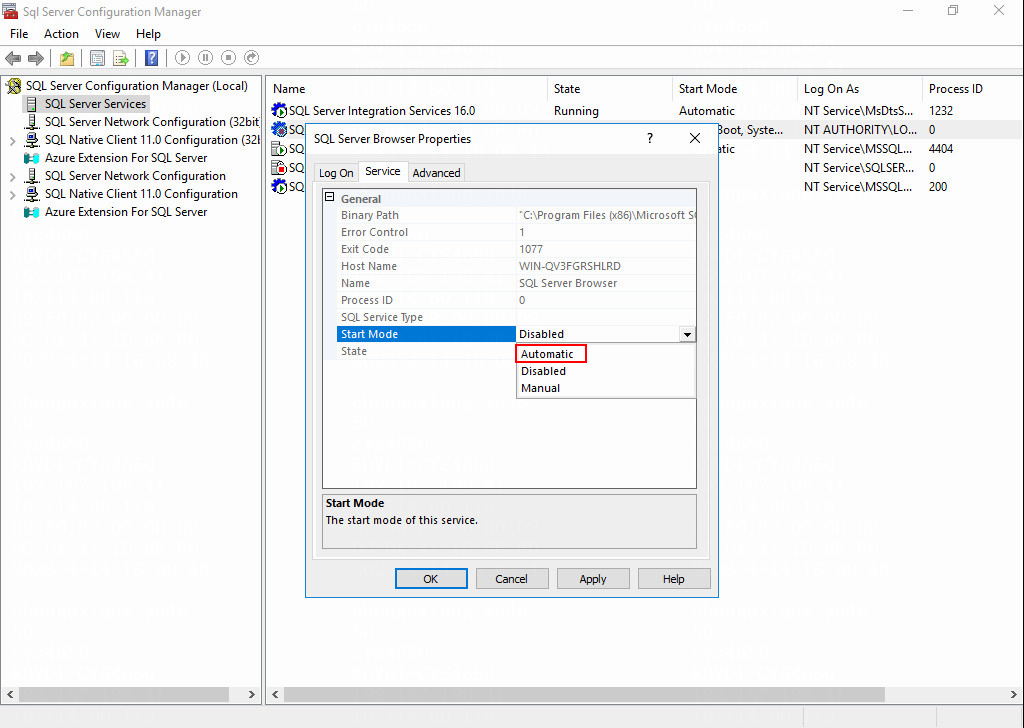
Task: Click the dialog's Help button
Action: tap(673, 578)
